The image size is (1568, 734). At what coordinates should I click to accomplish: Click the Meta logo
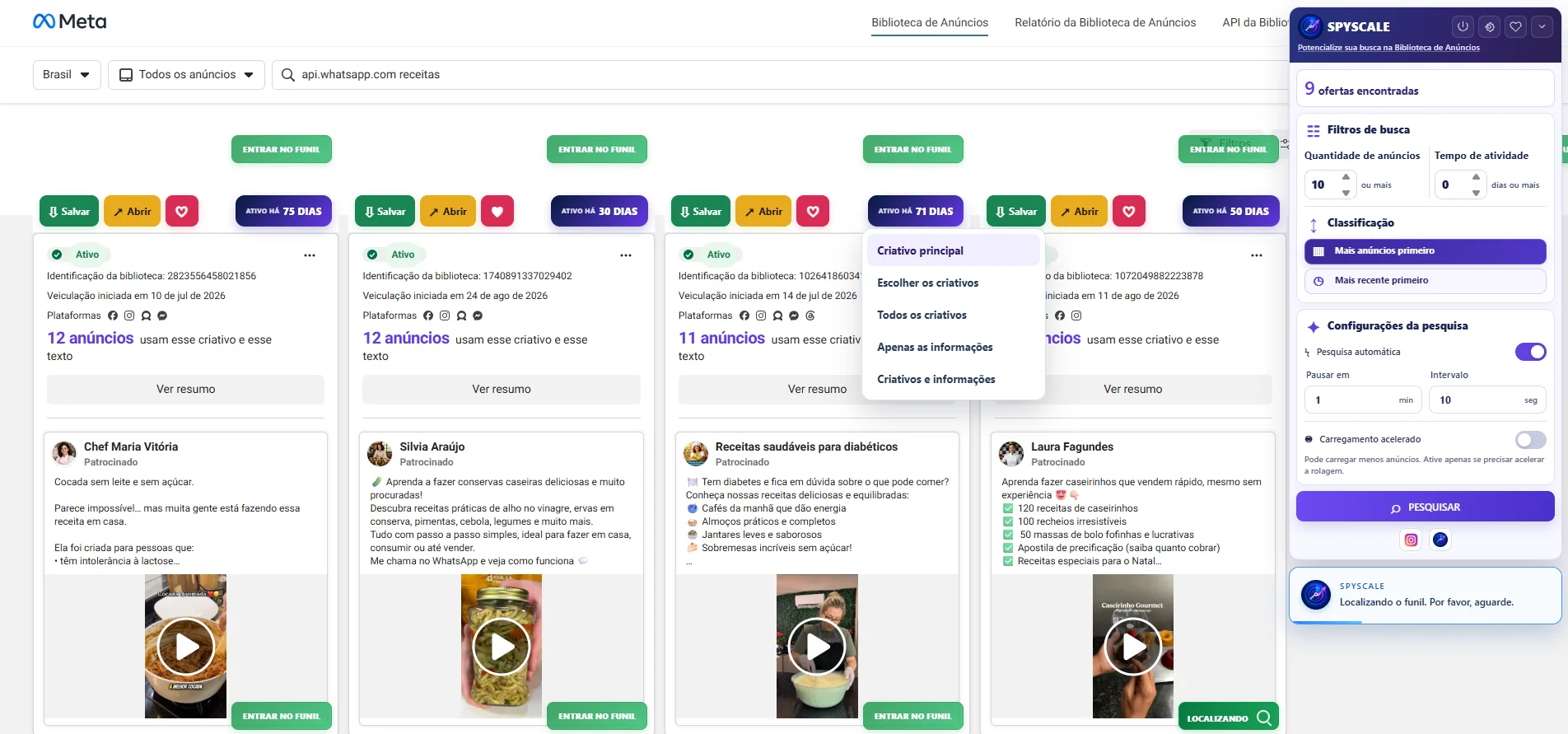pyautogui.click(x=70, y=21)
